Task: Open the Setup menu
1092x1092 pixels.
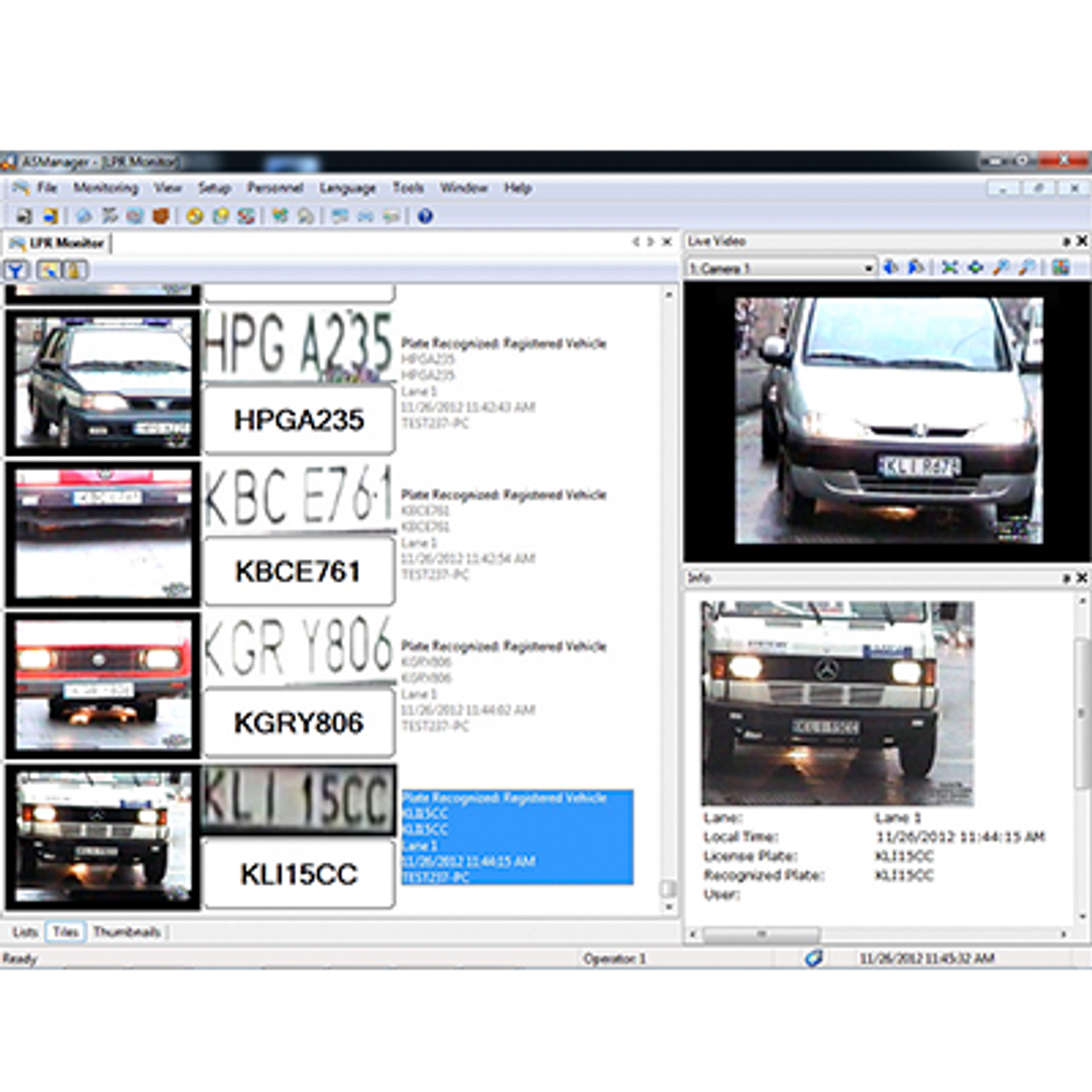Action: 214,188
